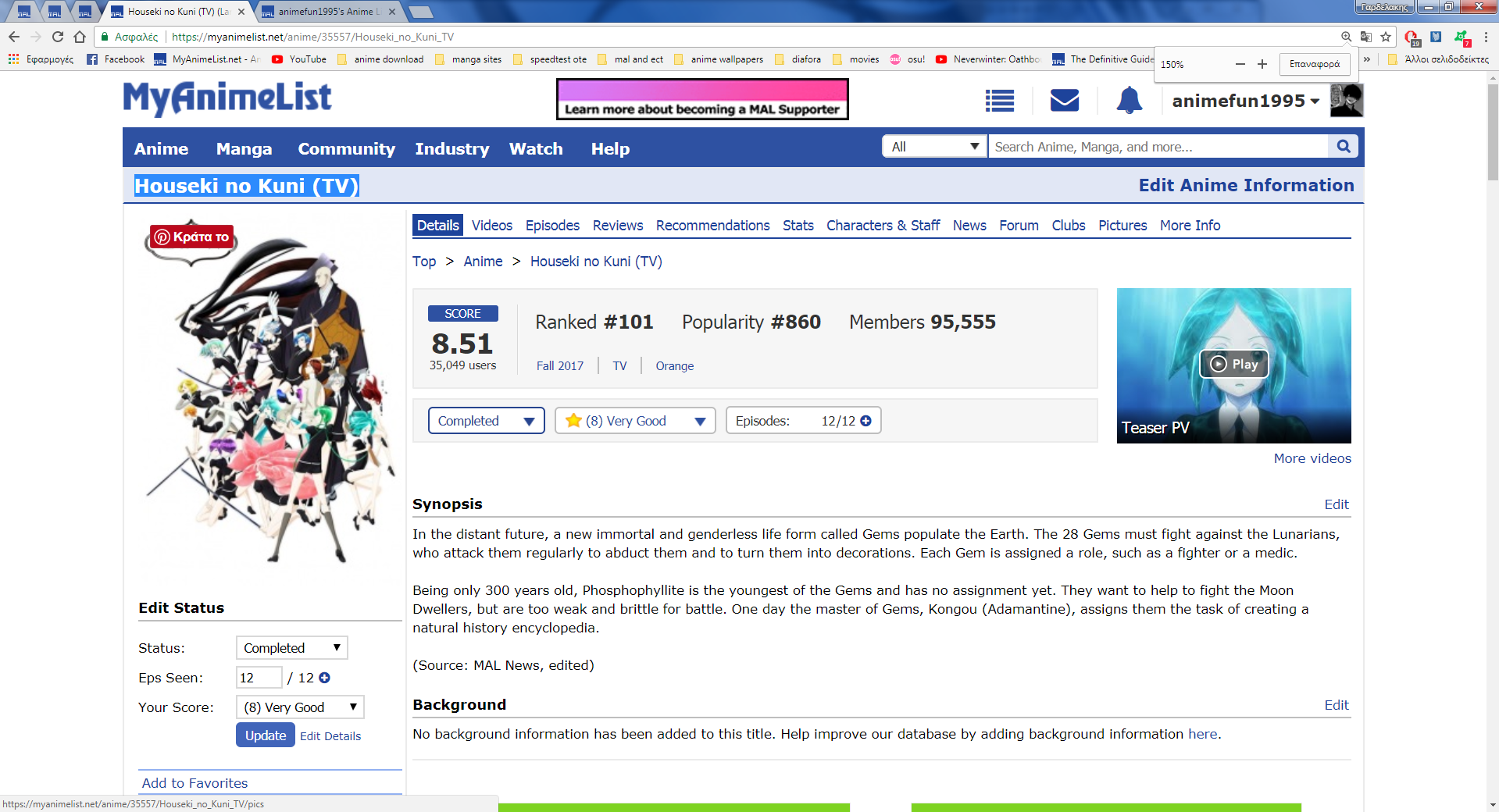Click the Update button
This screenshot has height=812, width=1499.
tap(265, 735)
